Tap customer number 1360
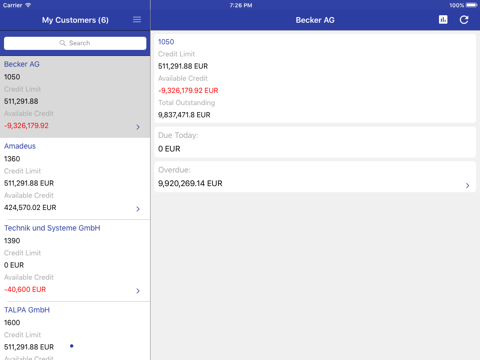 click(x=12, y=159)
